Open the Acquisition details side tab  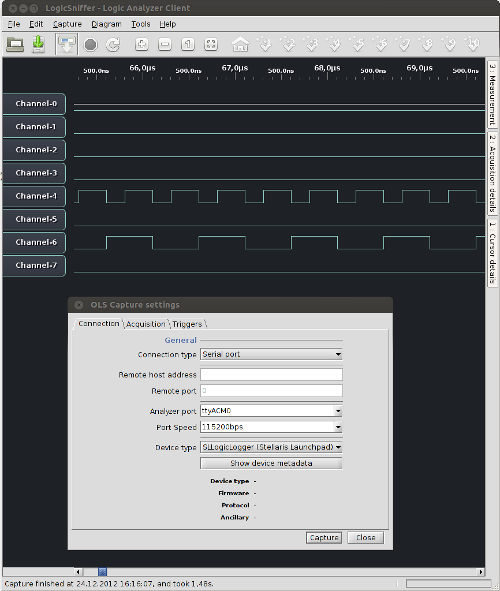(x=492, y=173)
